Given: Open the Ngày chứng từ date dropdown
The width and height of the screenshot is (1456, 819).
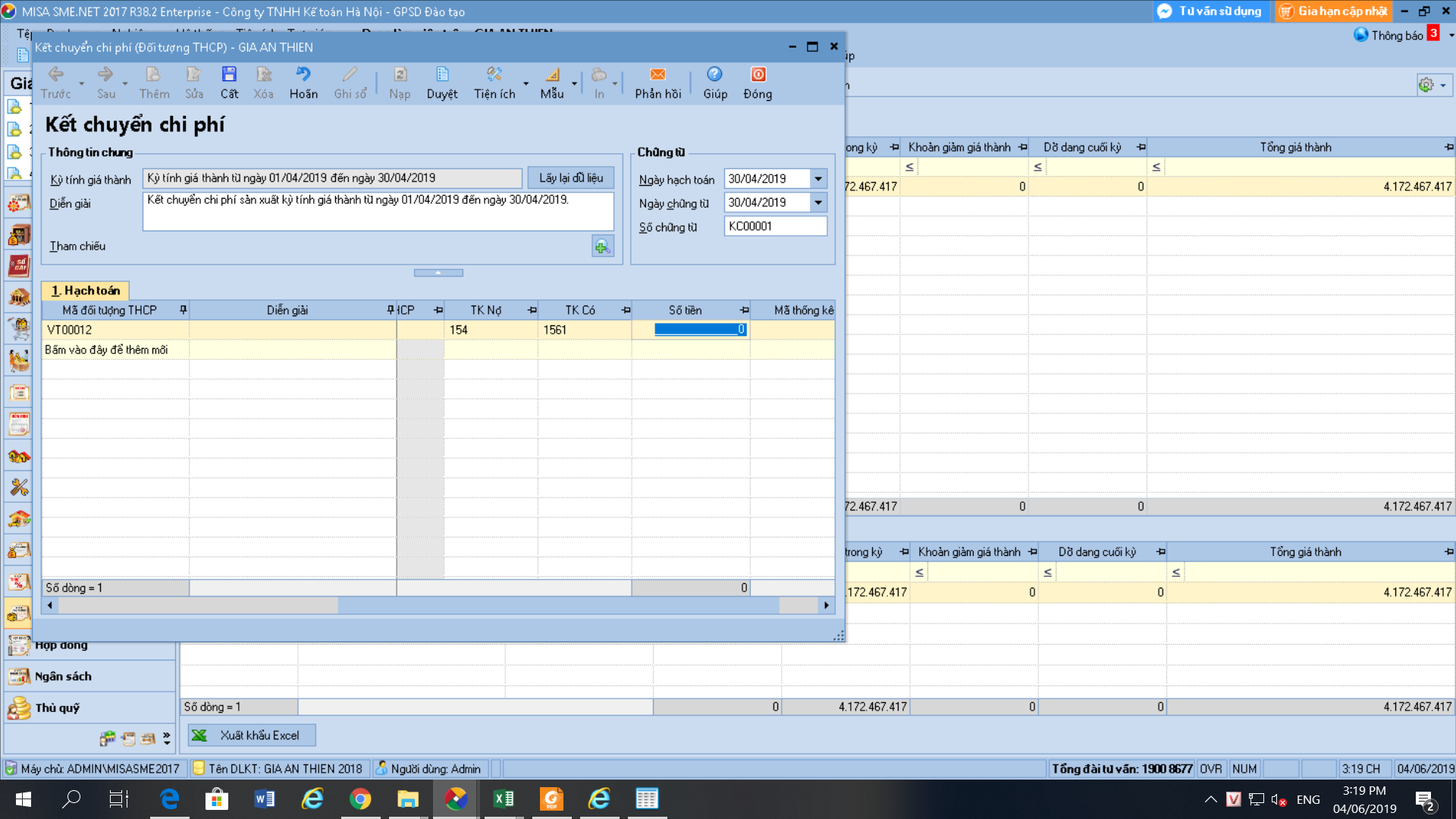Looking at the screenshot, I should click(818, 202).
